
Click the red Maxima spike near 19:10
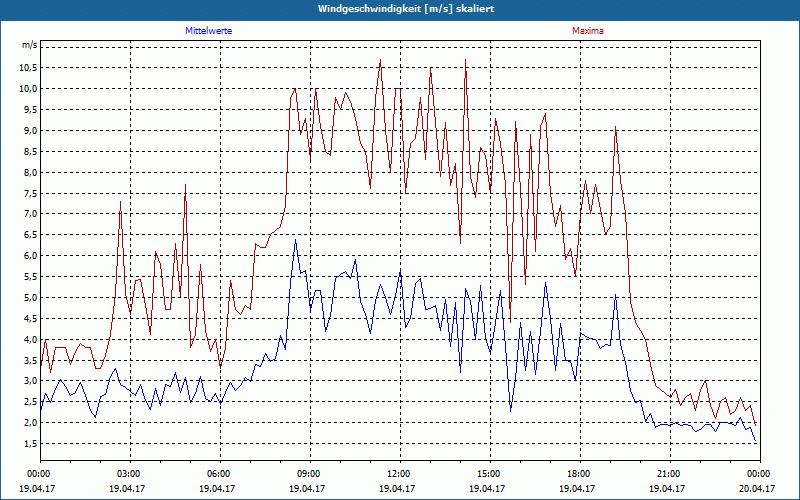pyautogui.click(x=616, y=127)
